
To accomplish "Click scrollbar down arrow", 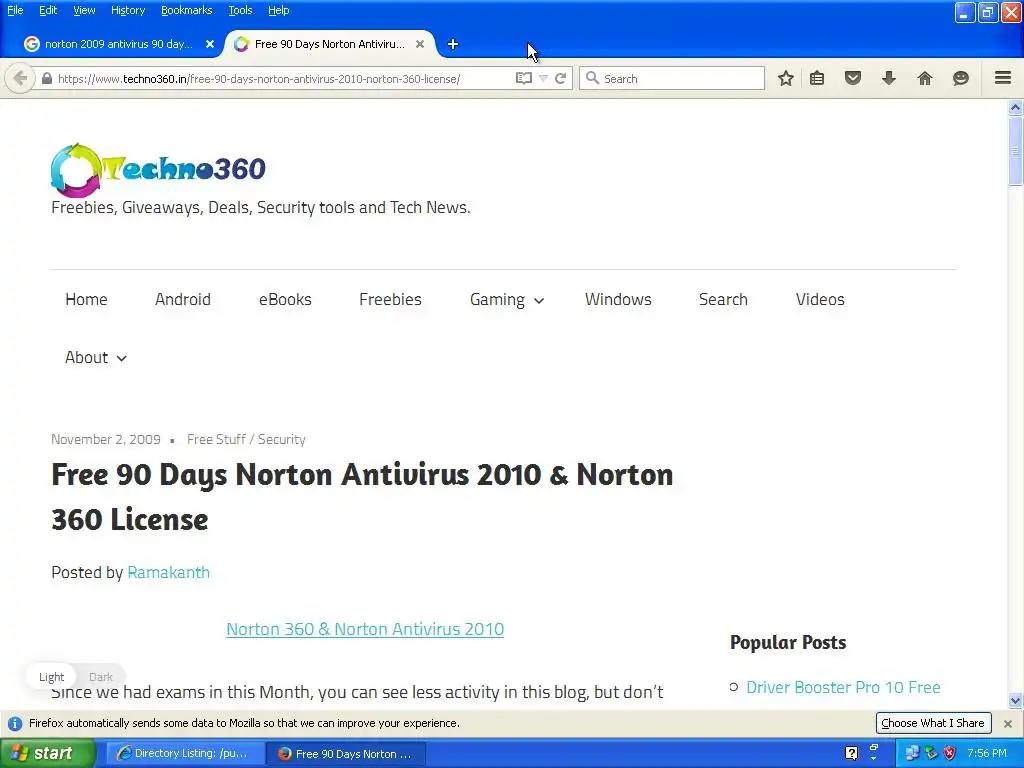I will pos(1015,701).
